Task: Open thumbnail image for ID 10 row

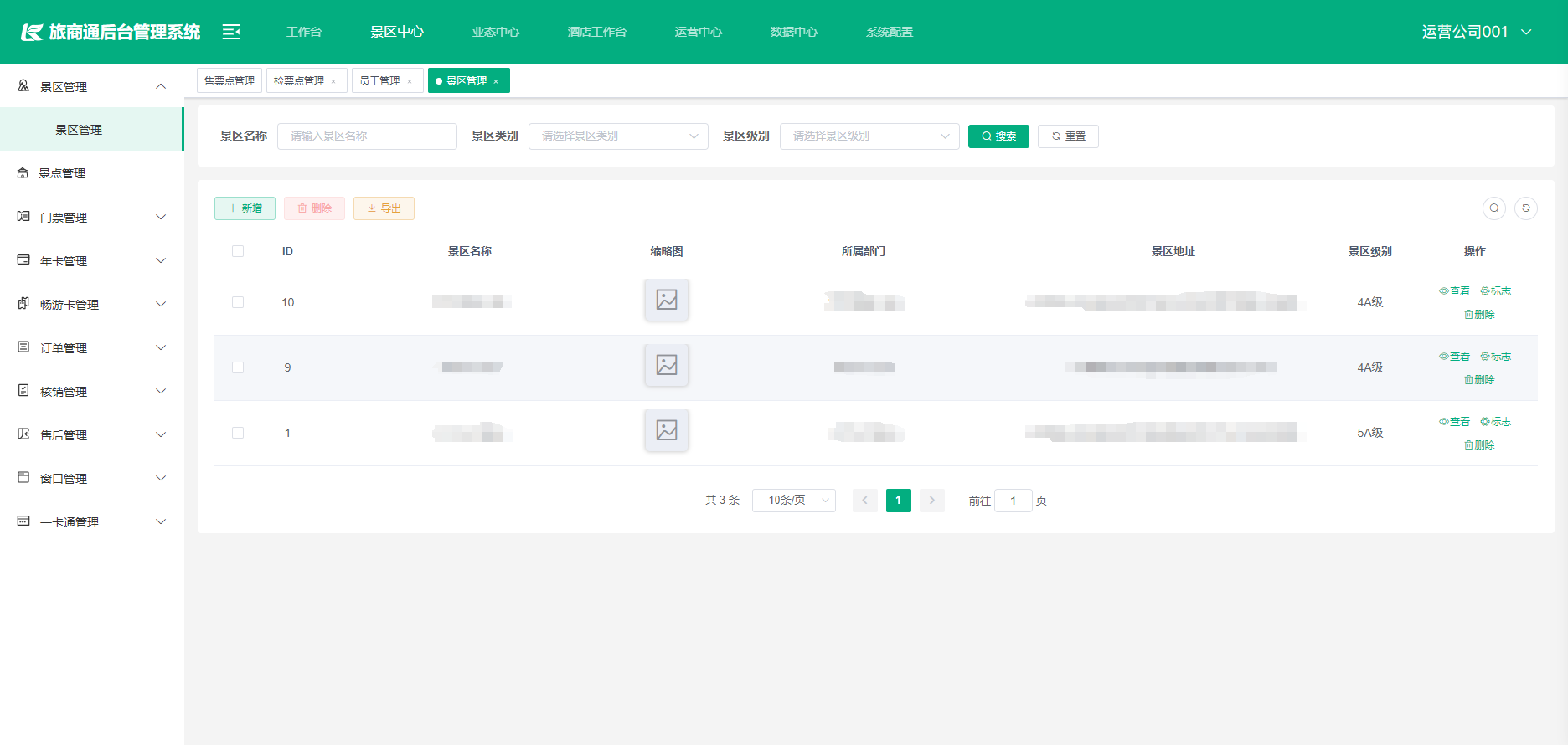Action: click(x=667, y=300)
